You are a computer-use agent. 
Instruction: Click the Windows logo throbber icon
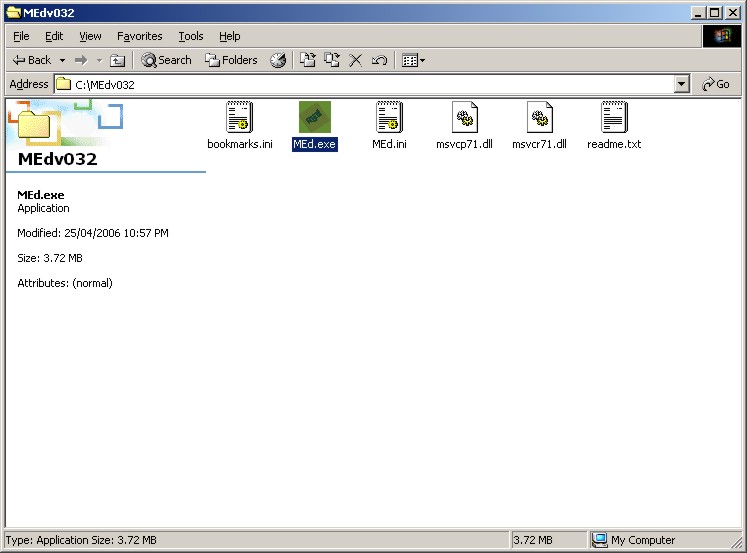point(722,36)
